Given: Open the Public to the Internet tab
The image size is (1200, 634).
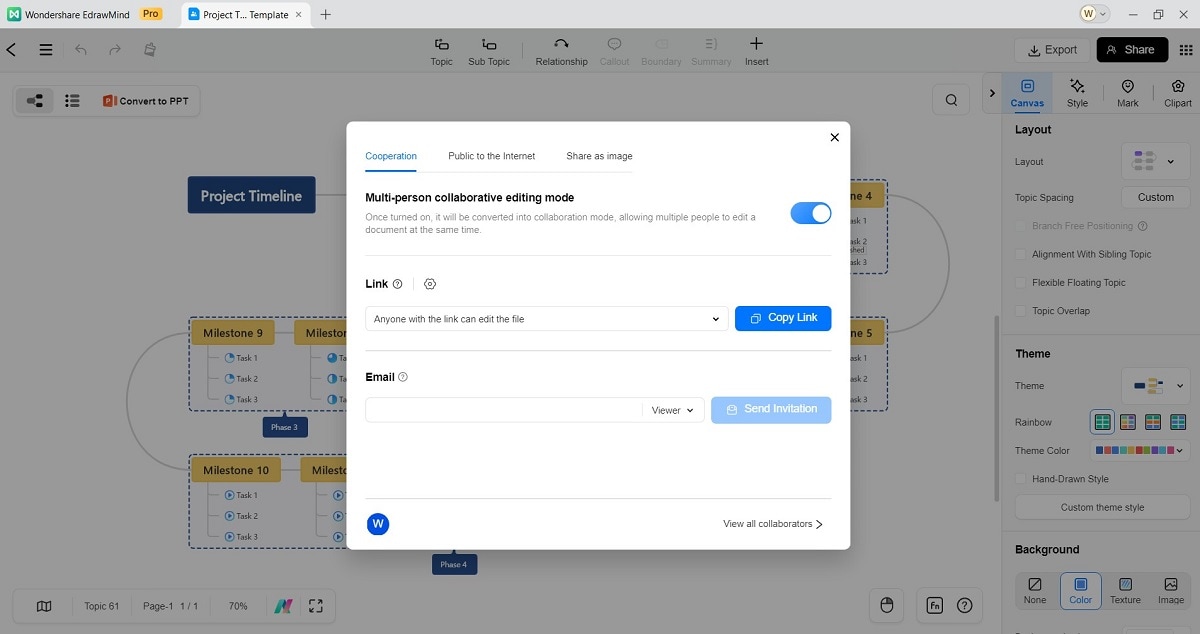Looking at the screenshot, I should (x=491, y=156).
